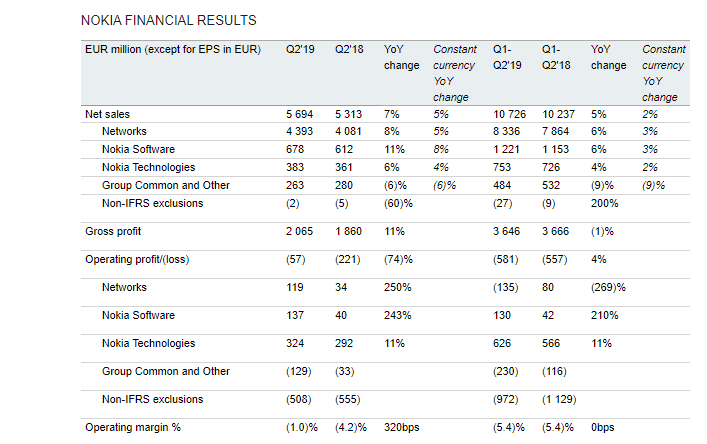Viewport: 707px width, 444px height.
Task: Select the 0bps operating margin change
Action: pyautogui.click(x=603, y=427)
